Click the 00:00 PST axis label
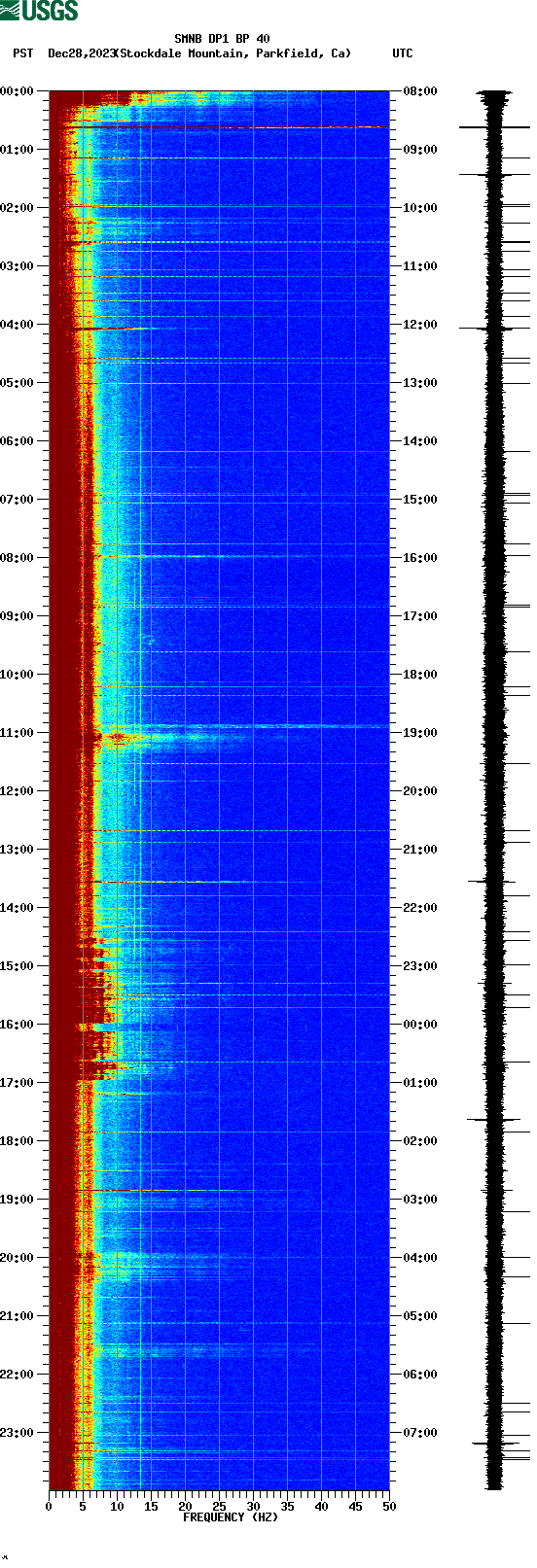This screenshot has width=537, height=1568. (x=17, y=91)
